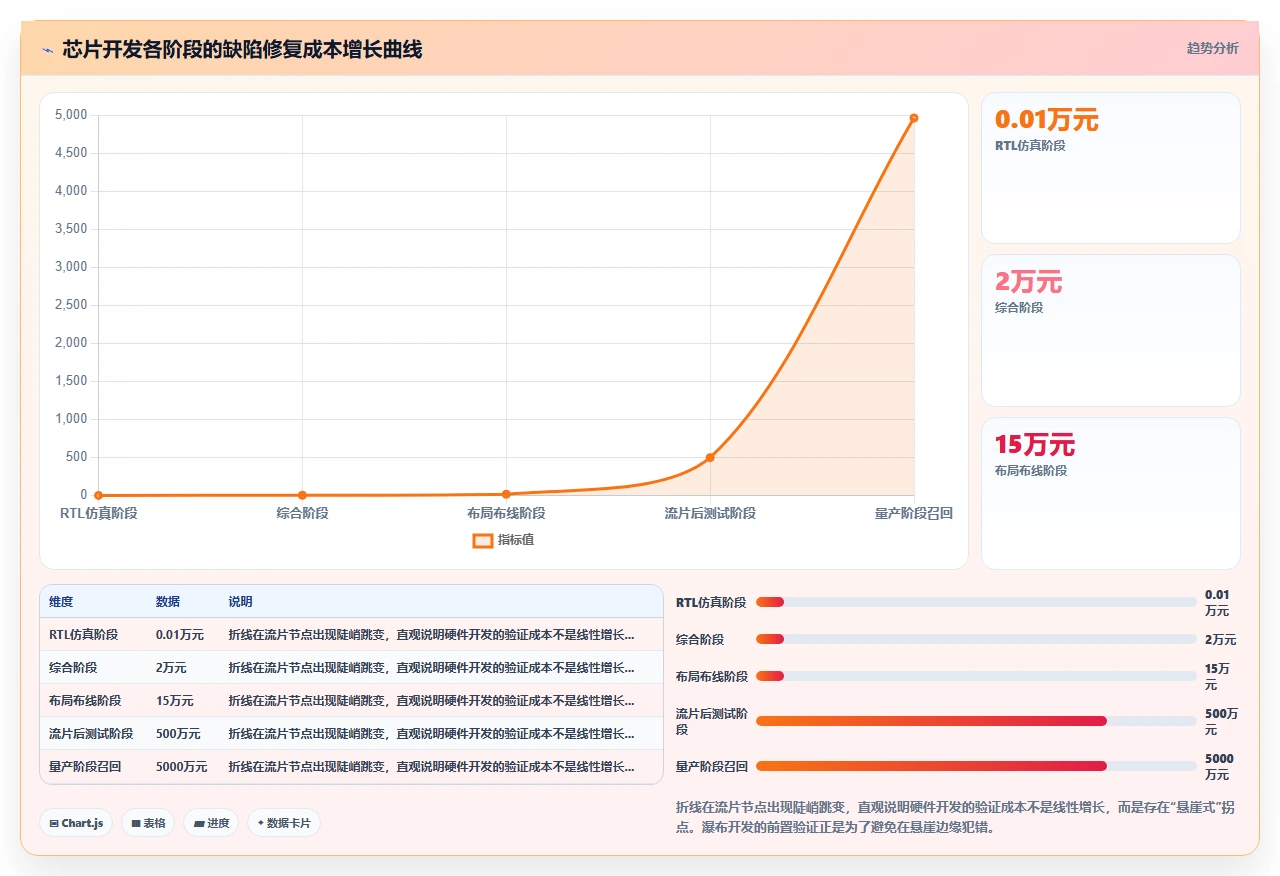Image resolution: width=1280 pixels, height=876 pixels.
Task: Click the RTL仿真阶段 progress bar
Action: click(976, 602)
